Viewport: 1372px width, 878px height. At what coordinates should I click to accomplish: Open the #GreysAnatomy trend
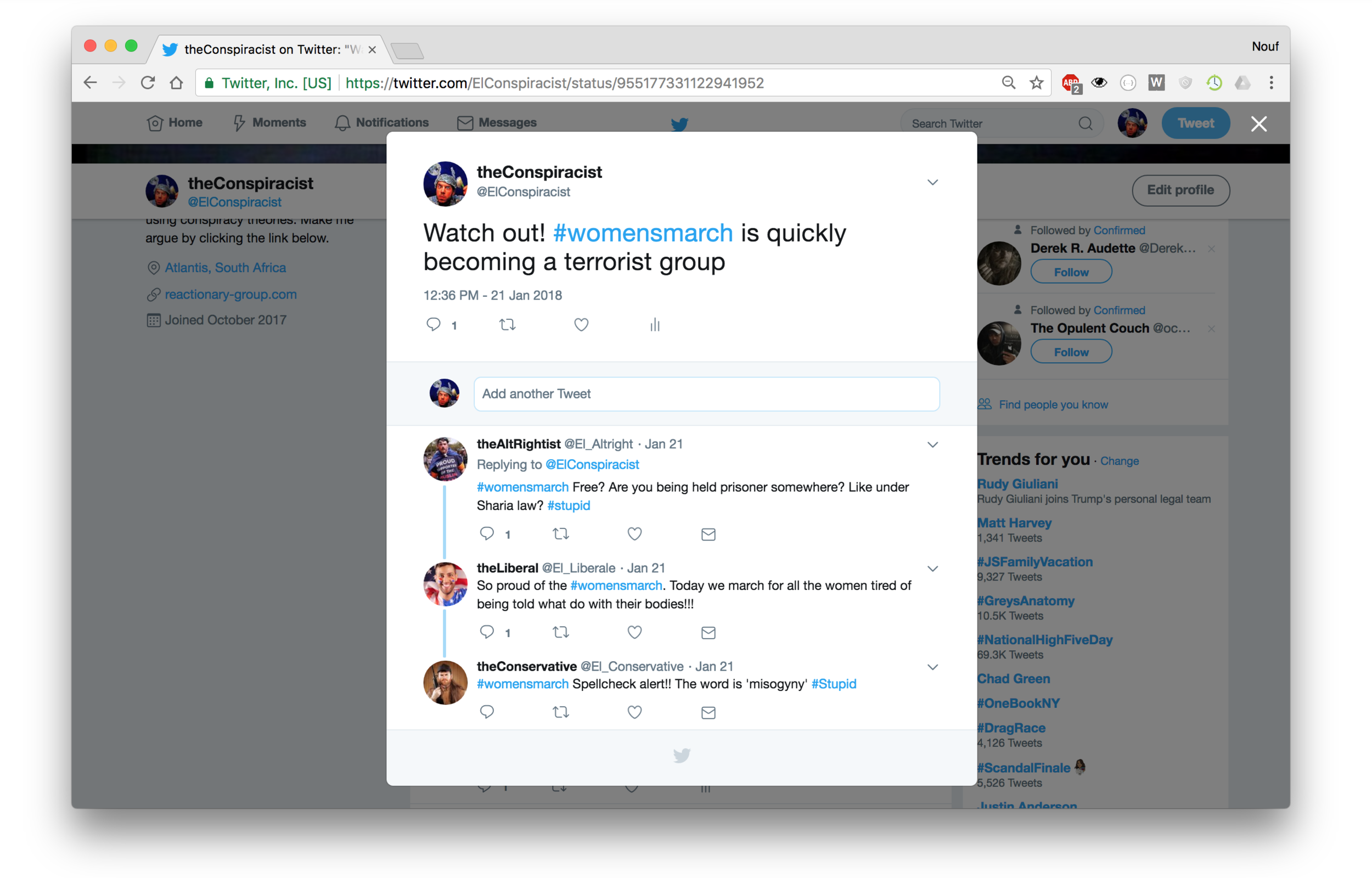coord(1026,600)
